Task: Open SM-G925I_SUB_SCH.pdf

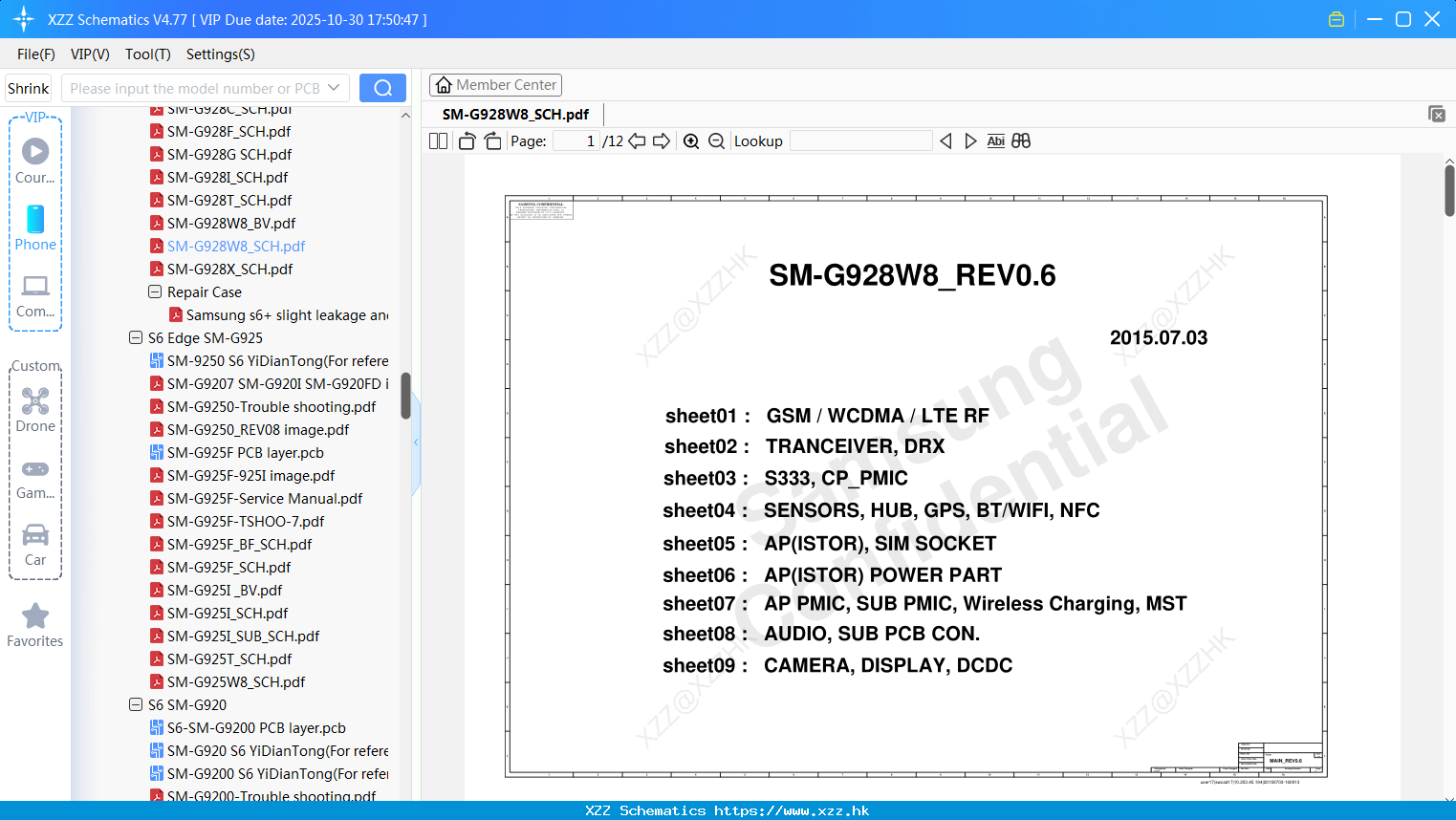Action: pyautogui.click(x=243, y=636)
